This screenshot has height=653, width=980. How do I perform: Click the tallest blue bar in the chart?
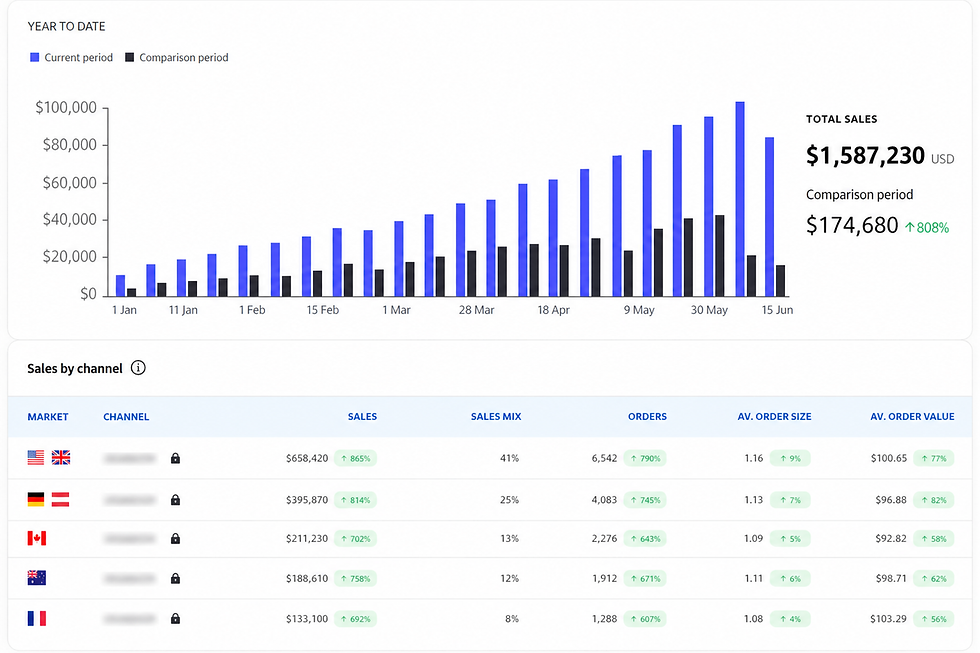coord(740,199)
